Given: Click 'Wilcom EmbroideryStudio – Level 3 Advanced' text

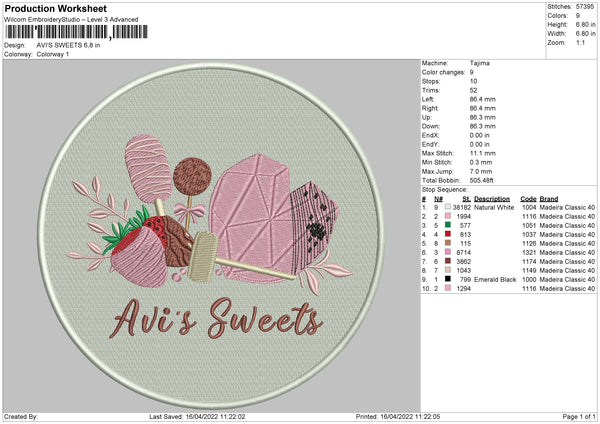Looking at the screenshot, I should (x=71, y=20).
